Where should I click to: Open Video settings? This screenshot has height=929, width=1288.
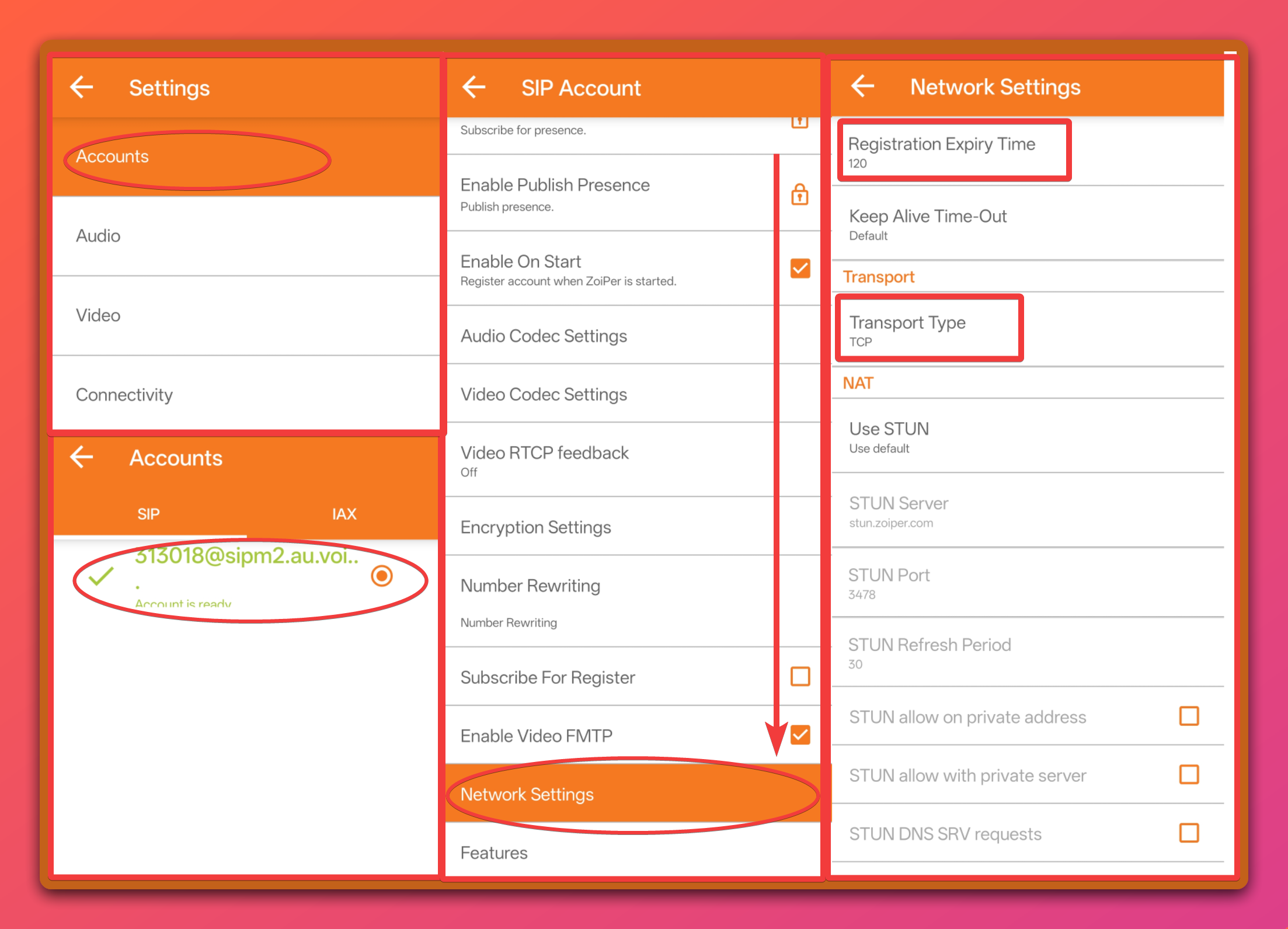point(246,315)
